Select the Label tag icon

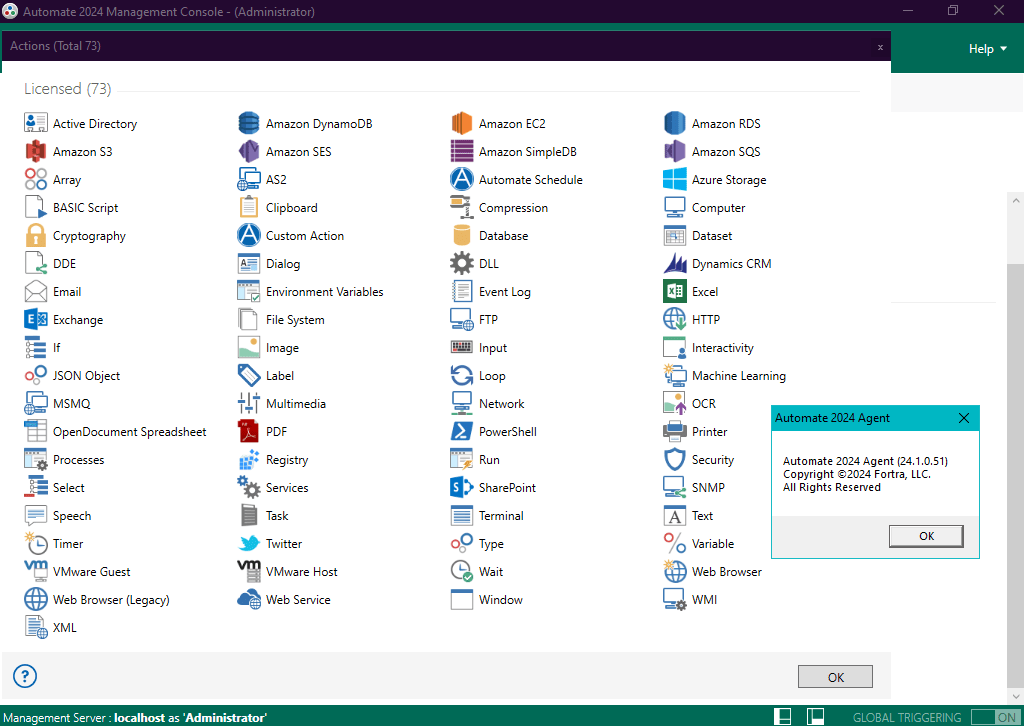click(249, 375)
